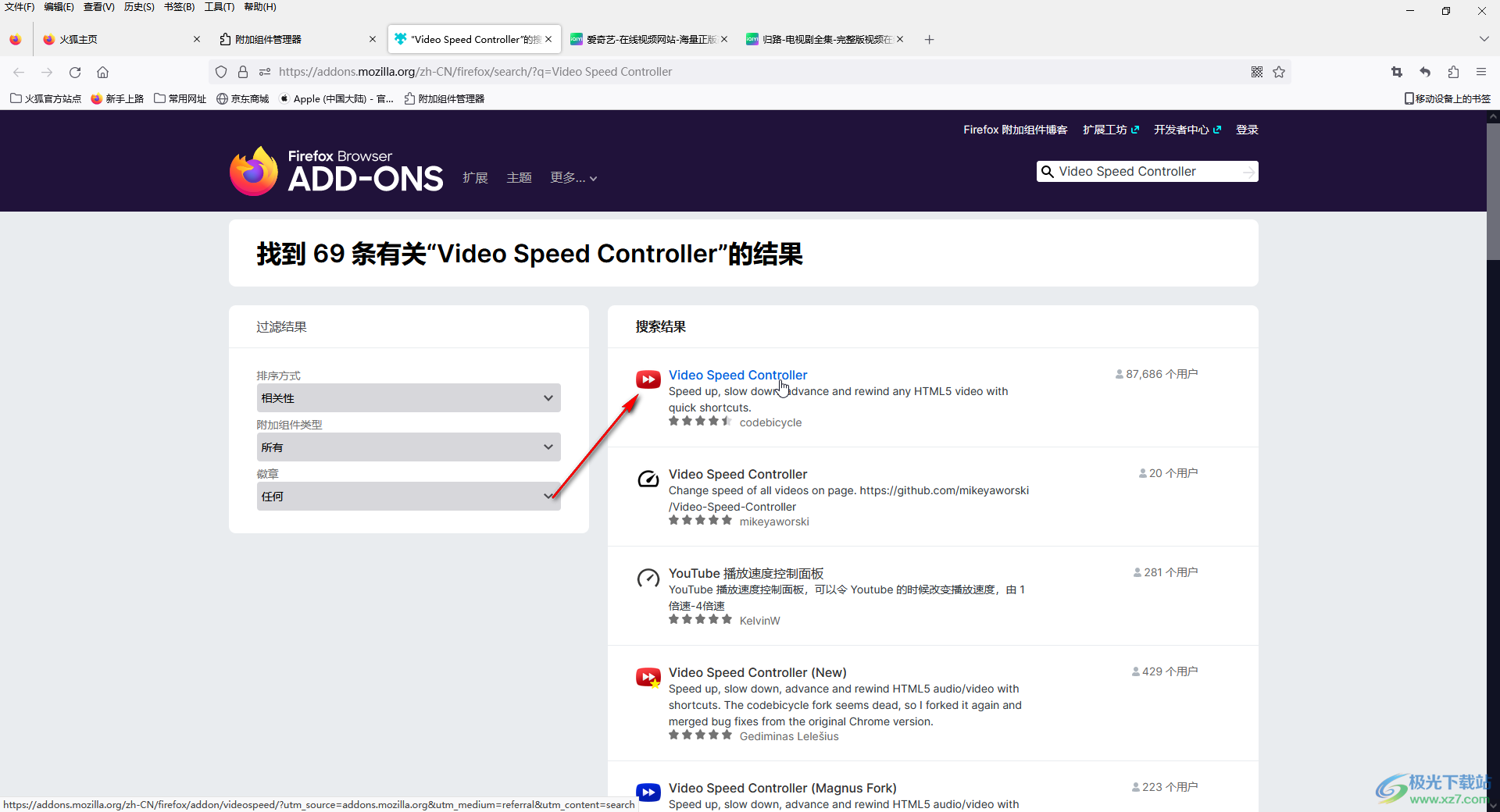
Task: Expand the list all tabs chevron
Action: [1484, 39]
